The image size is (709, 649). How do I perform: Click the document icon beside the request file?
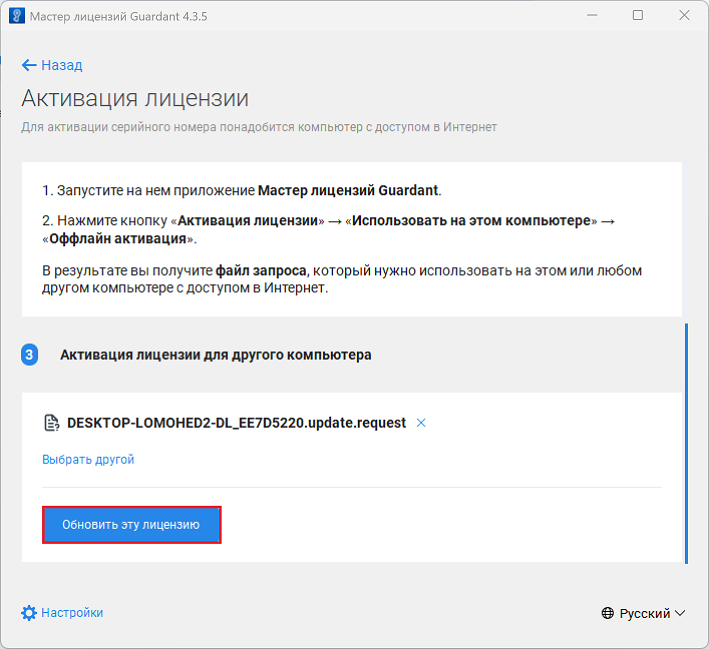pos(51,423)
